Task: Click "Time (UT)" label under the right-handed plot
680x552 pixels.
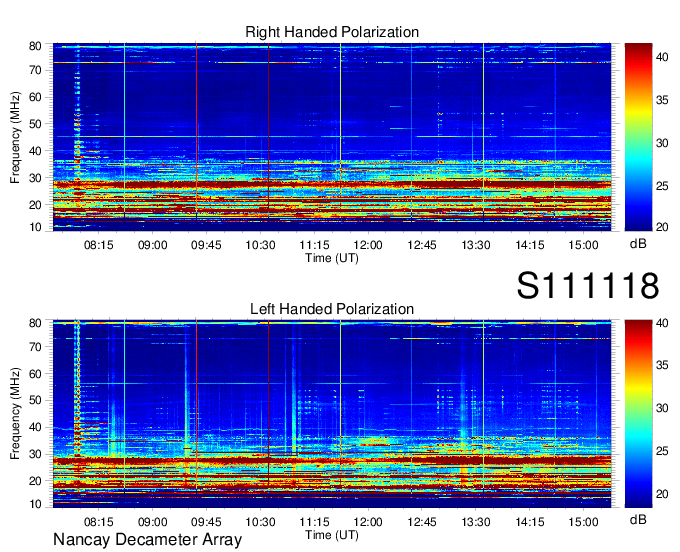Action: 332,258
